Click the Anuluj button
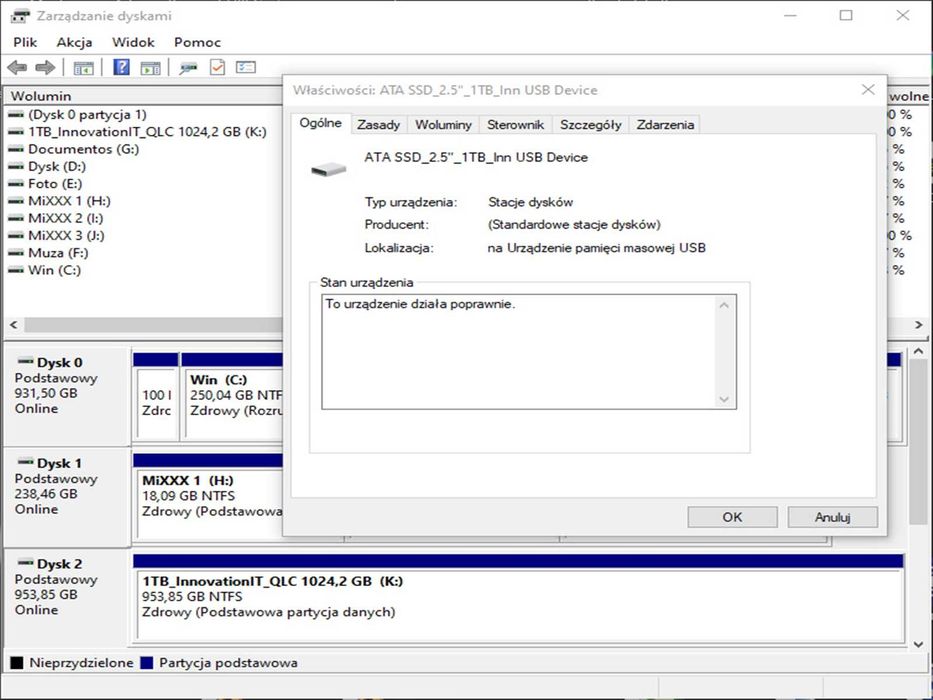Screen dimensions: 933x700 [832, 517]
